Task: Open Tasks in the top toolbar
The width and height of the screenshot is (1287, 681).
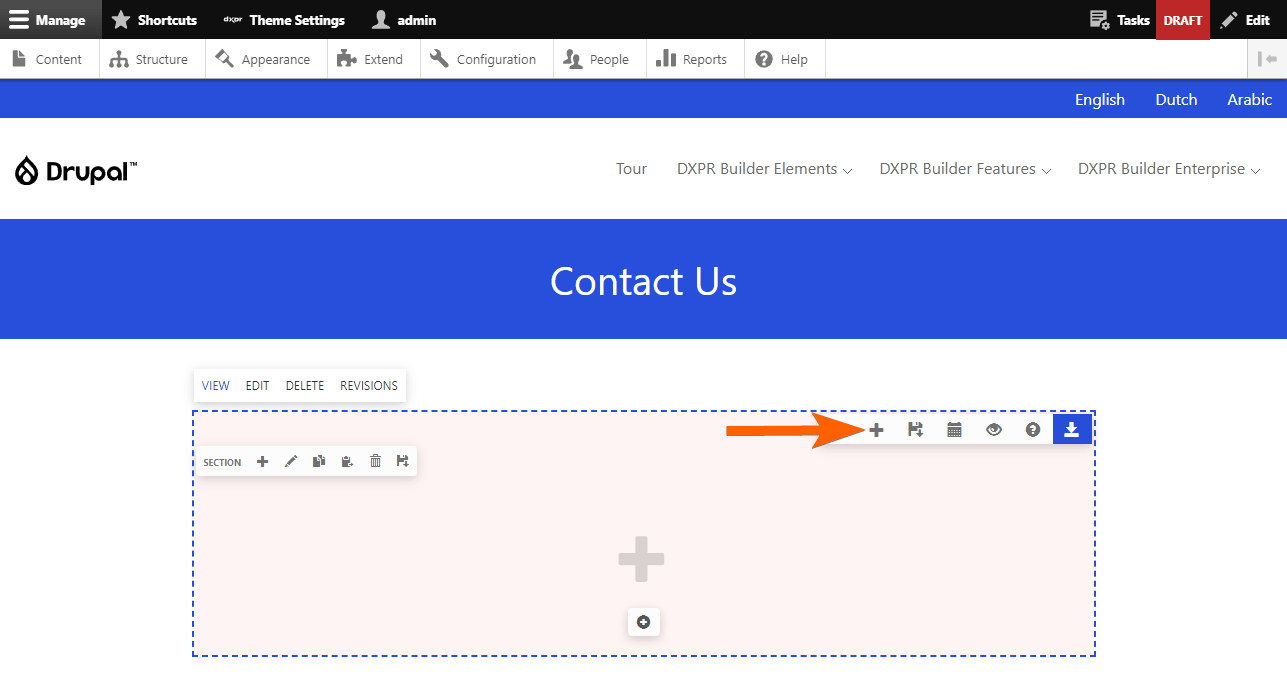Action: coord(1119,20)
